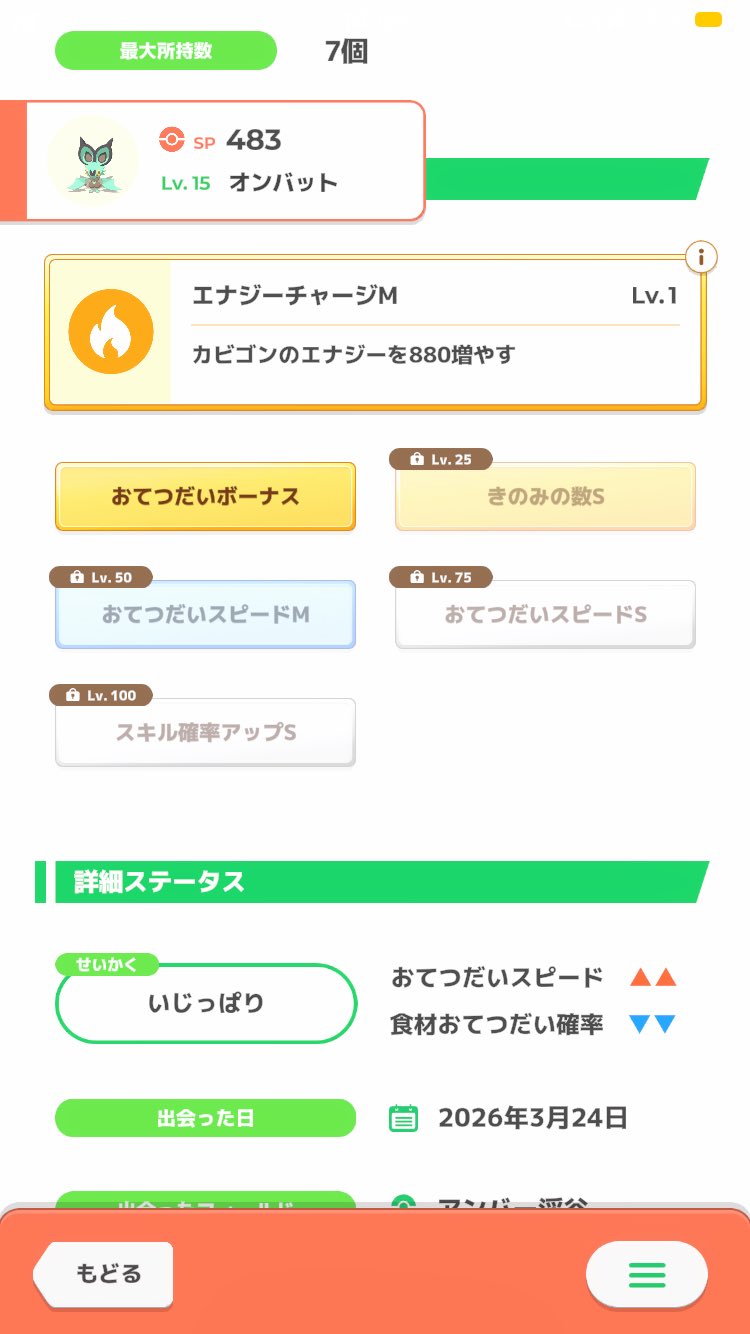Tap the calendar icon beside the date

pyautogui.click(x=403, y=1118)
